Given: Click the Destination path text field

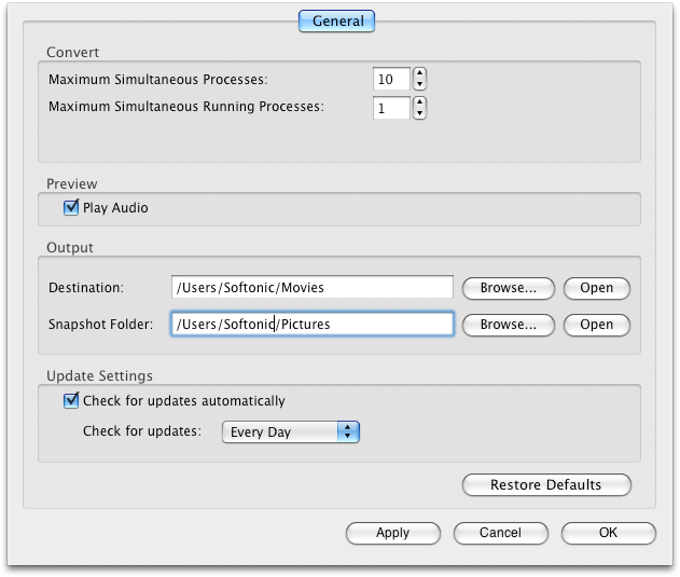Looking at the screenshot, I should (312, 288).
